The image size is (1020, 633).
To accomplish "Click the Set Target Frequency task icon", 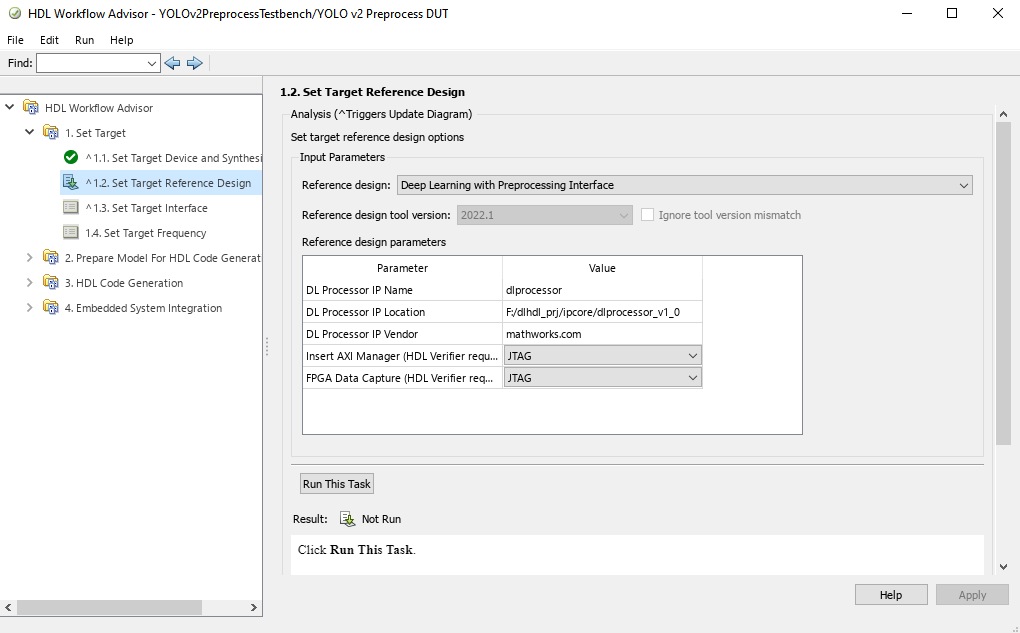I will (x=70, y=233).
